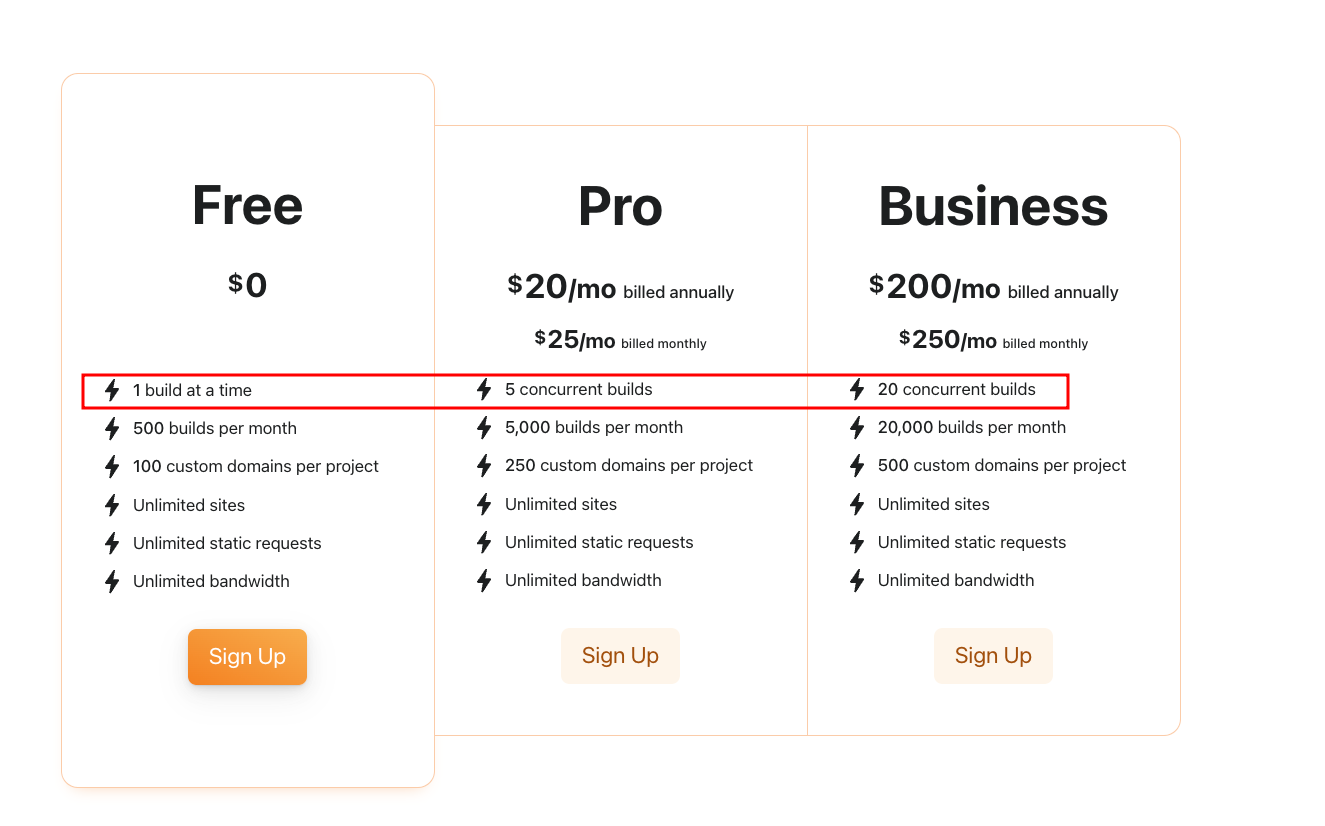Click lightning icon beside "1 build at a time"
Image resolution: width=1325 pixels, height=826 pixels.
coord(112,390)
